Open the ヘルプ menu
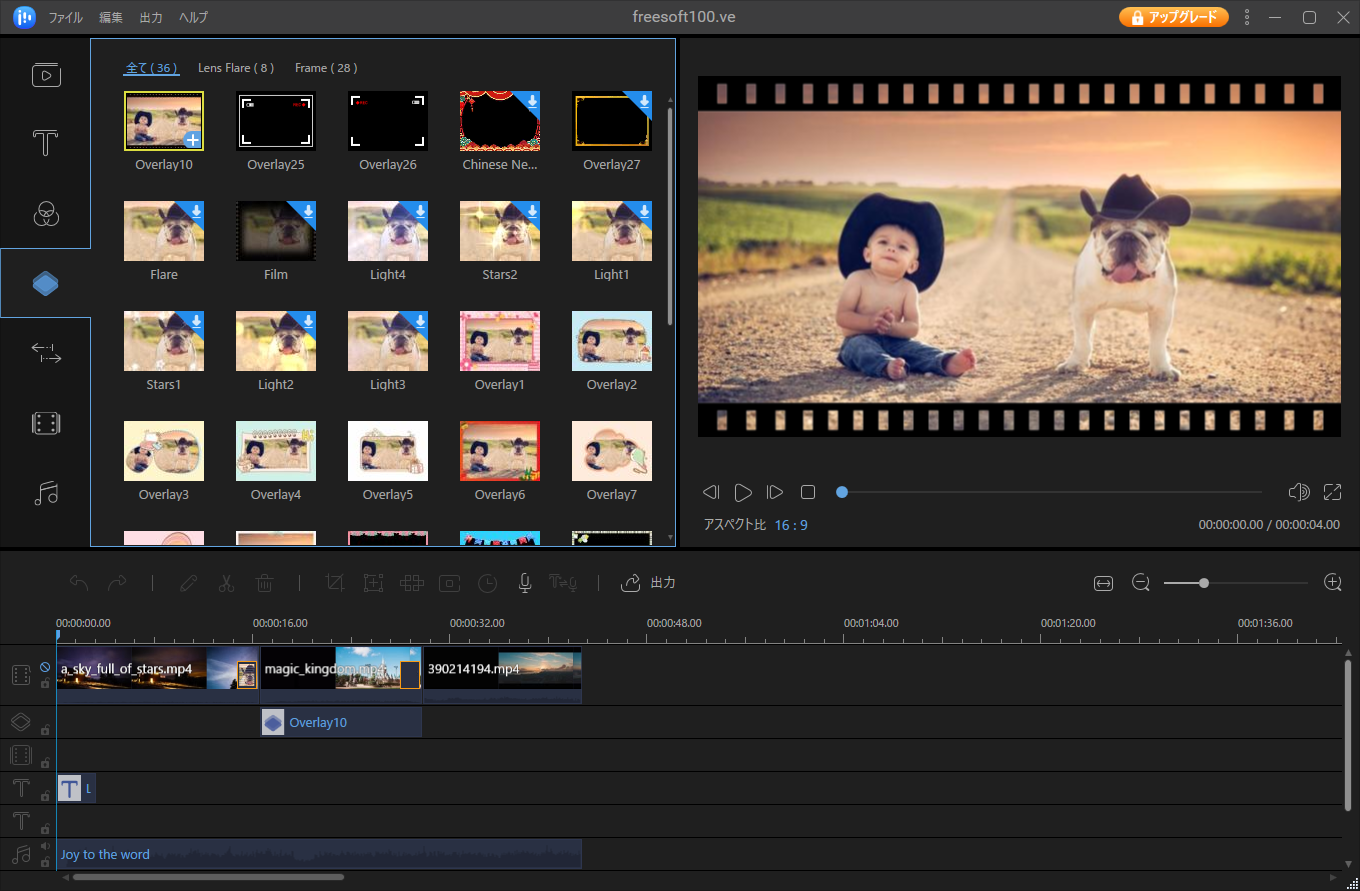Image resolution: width=1360 pixels, height=891 pixels. [x=193, y=18]
